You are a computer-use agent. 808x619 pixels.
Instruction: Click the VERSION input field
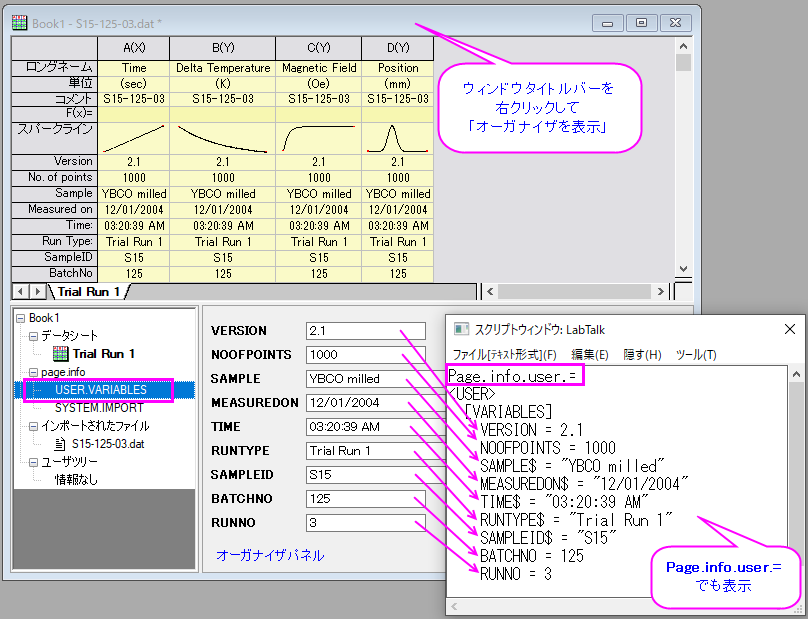click(365, 331)
